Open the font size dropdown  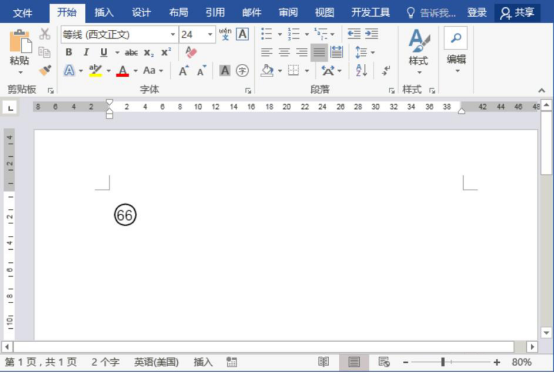pyautogui.click(x=210, y=34)
